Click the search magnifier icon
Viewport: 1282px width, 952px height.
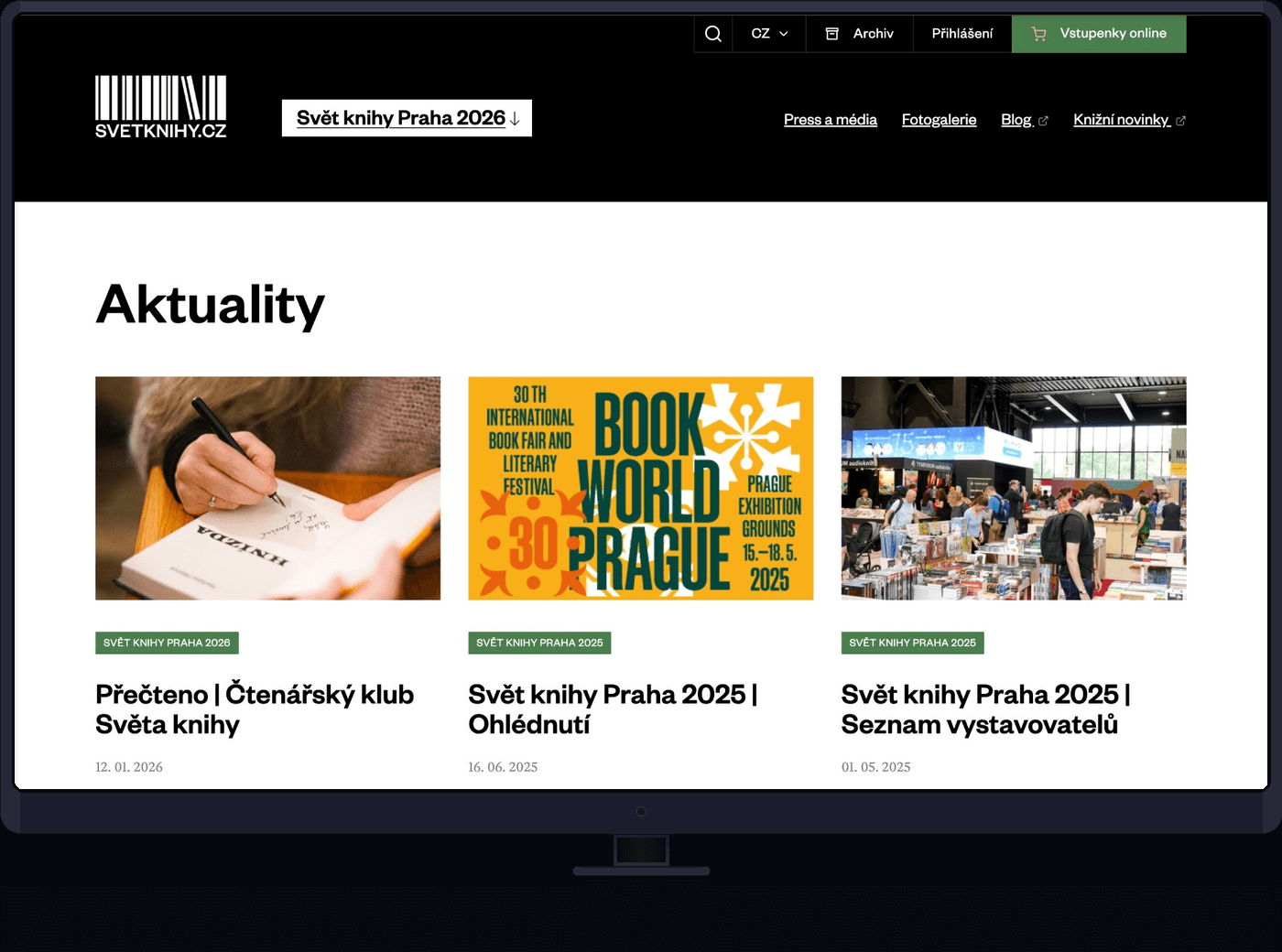[713, 34]
